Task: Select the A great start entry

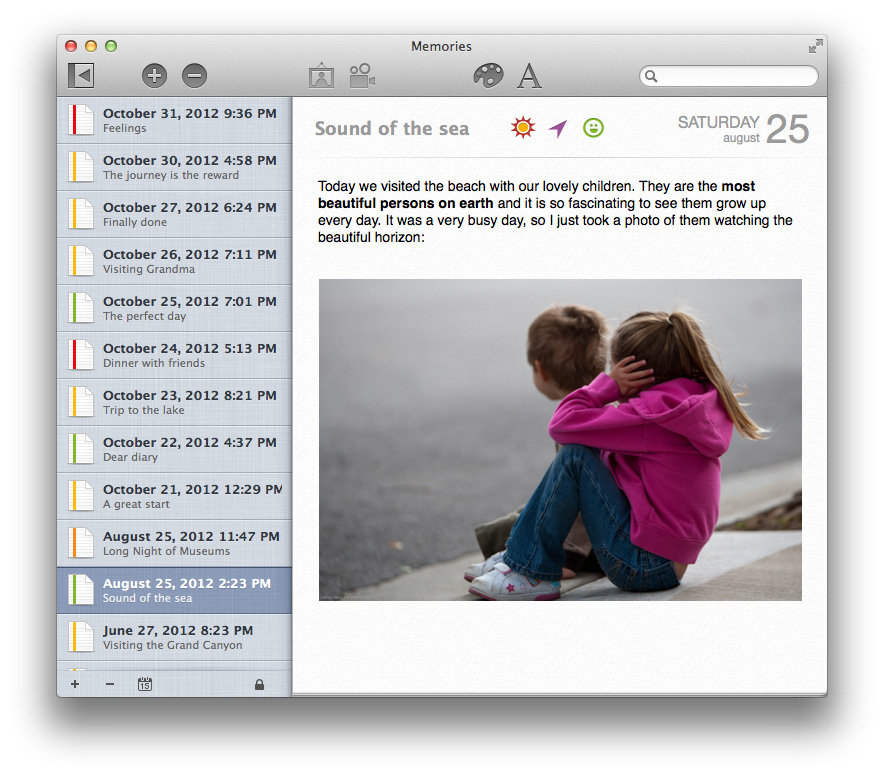Action: point(174,496)
